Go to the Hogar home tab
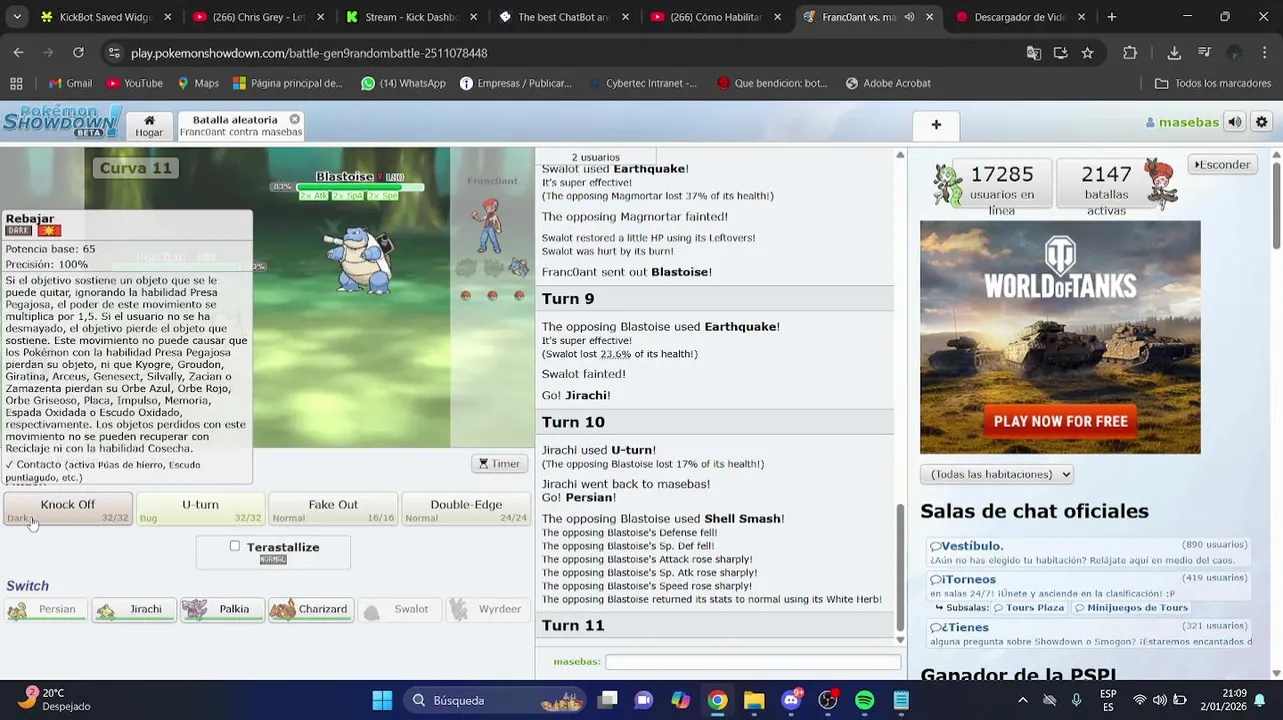This screenshot has height=720, width=1283. [149, 125]
